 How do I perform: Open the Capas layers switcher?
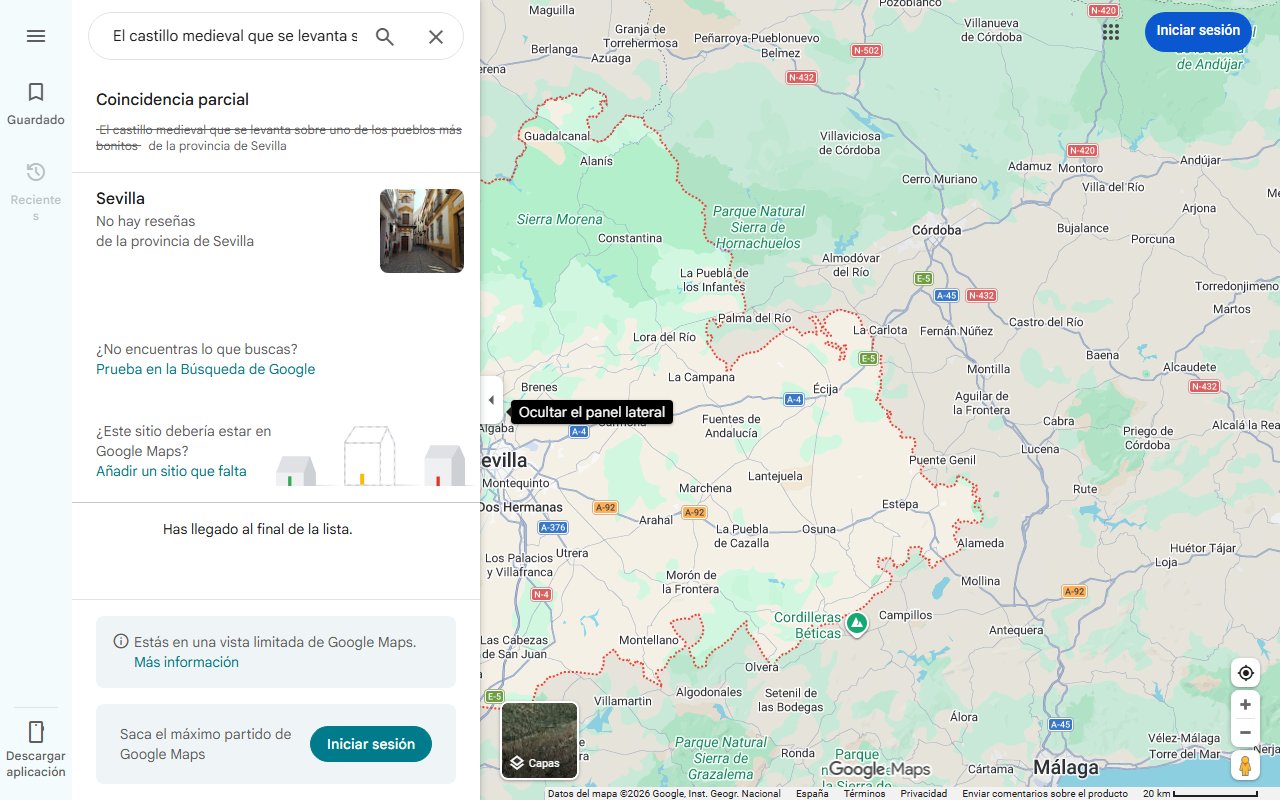[539, 741]
